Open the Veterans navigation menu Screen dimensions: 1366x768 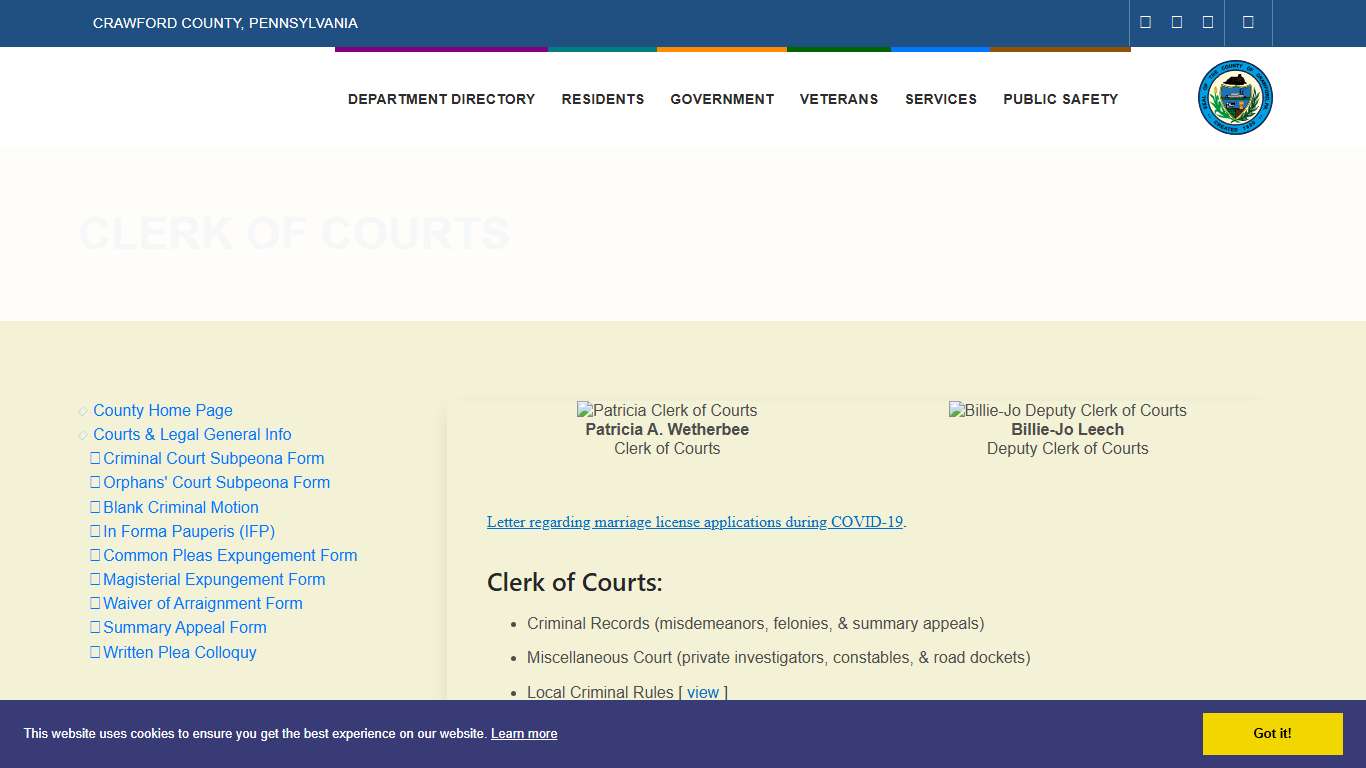click(x=839, y=99)
